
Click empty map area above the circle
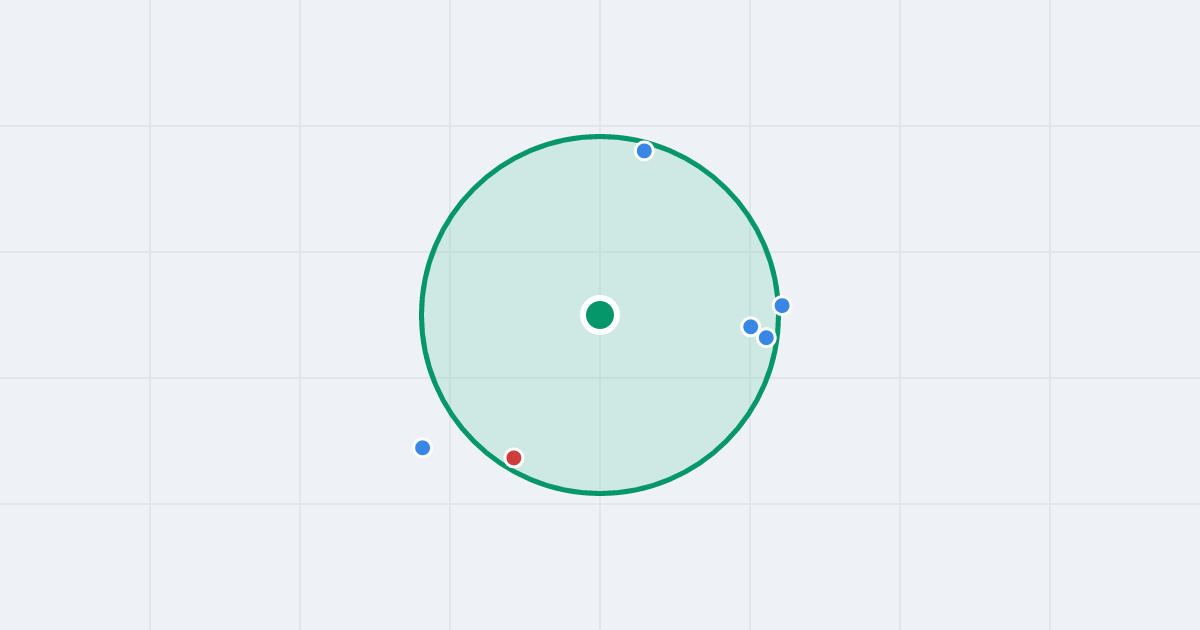(600, 65)
